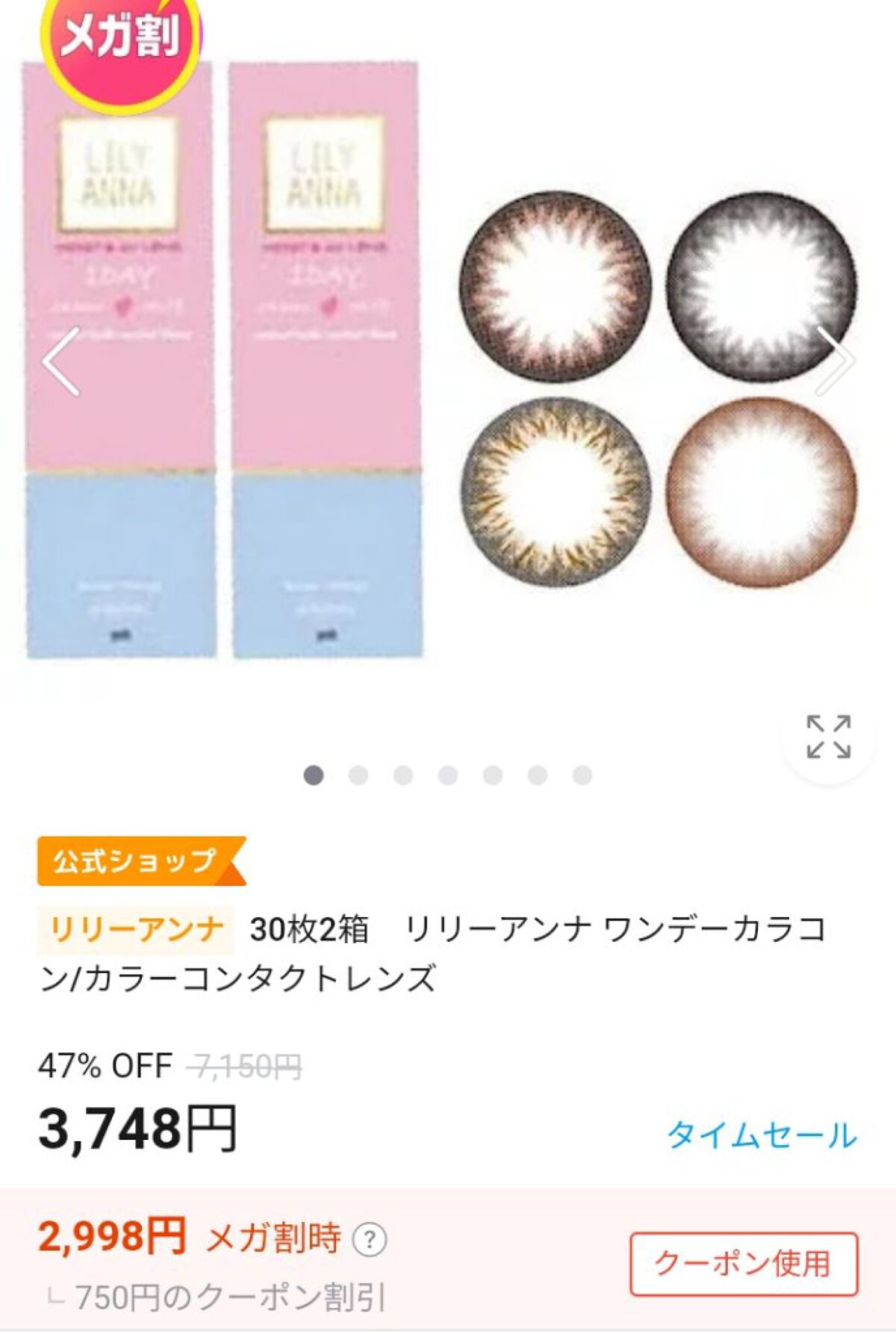Viewport: 896px width, 1334px height.
Task: Select the yellow-gray lens swatch
Action: pyautogui.click(x=555, y=493)
